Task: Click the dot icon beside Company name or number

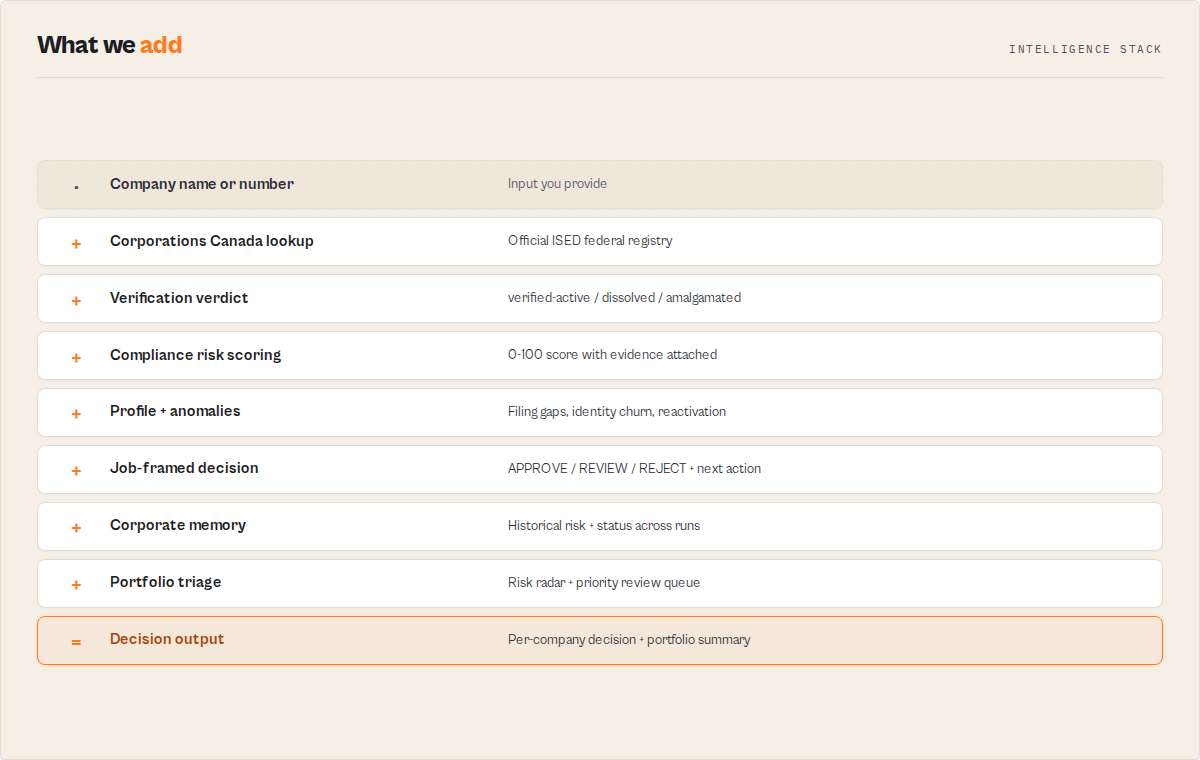Action: click(x=76, y=187)
